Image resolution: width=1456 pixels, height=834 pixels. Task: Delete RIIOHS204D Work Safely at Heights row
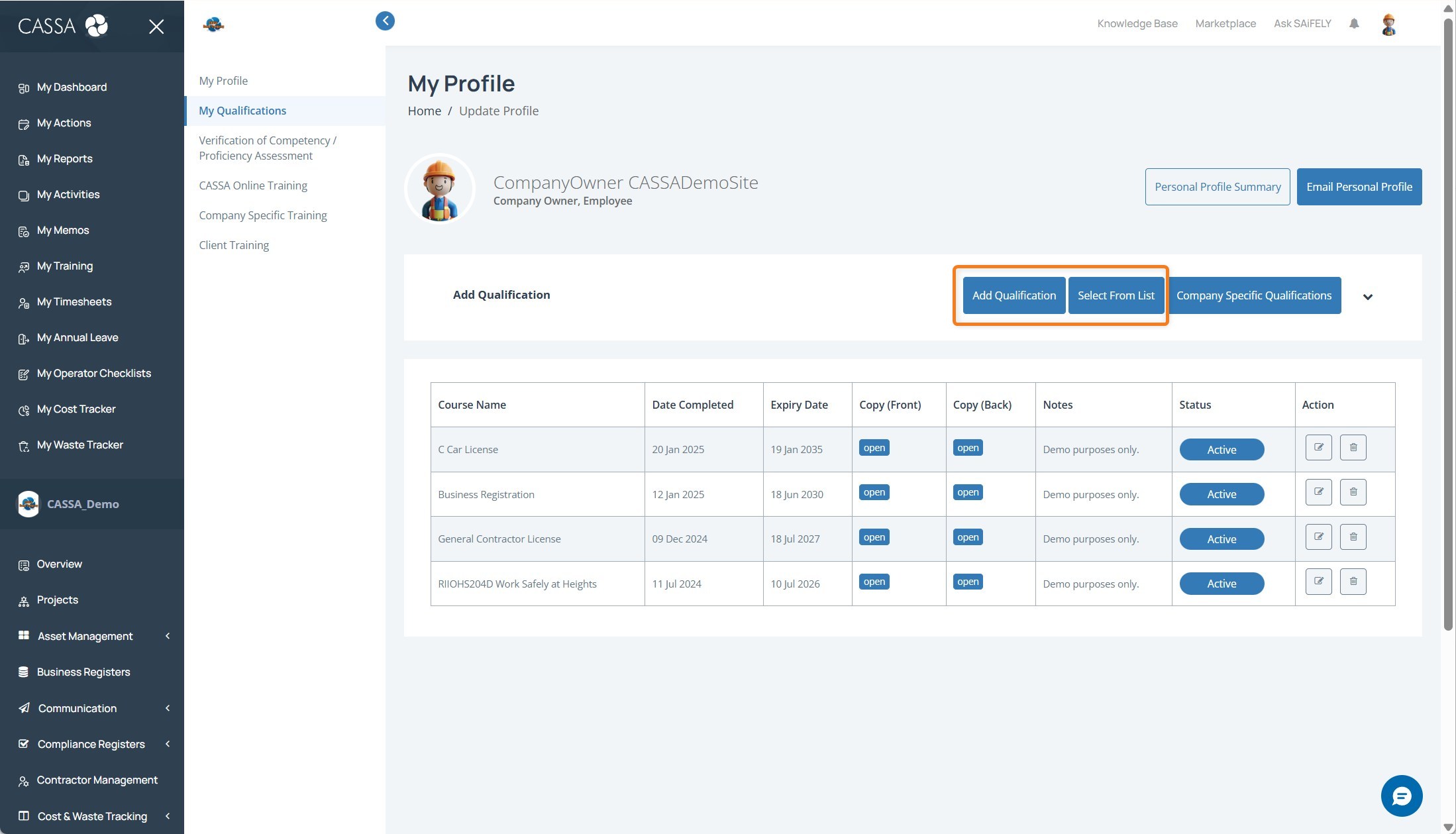[x=1353, y=582]
